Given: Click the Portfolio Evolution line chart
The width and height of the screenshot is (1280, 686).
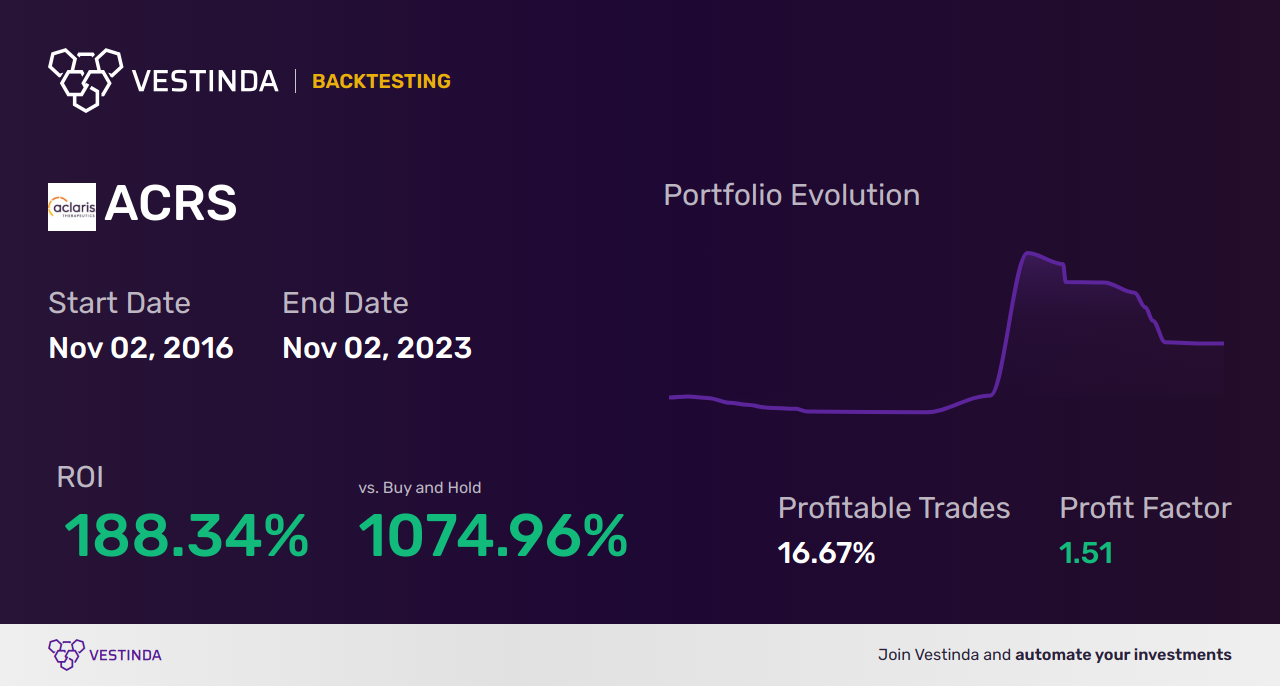Looking at the screenshot, I should (x=946, y=332).
